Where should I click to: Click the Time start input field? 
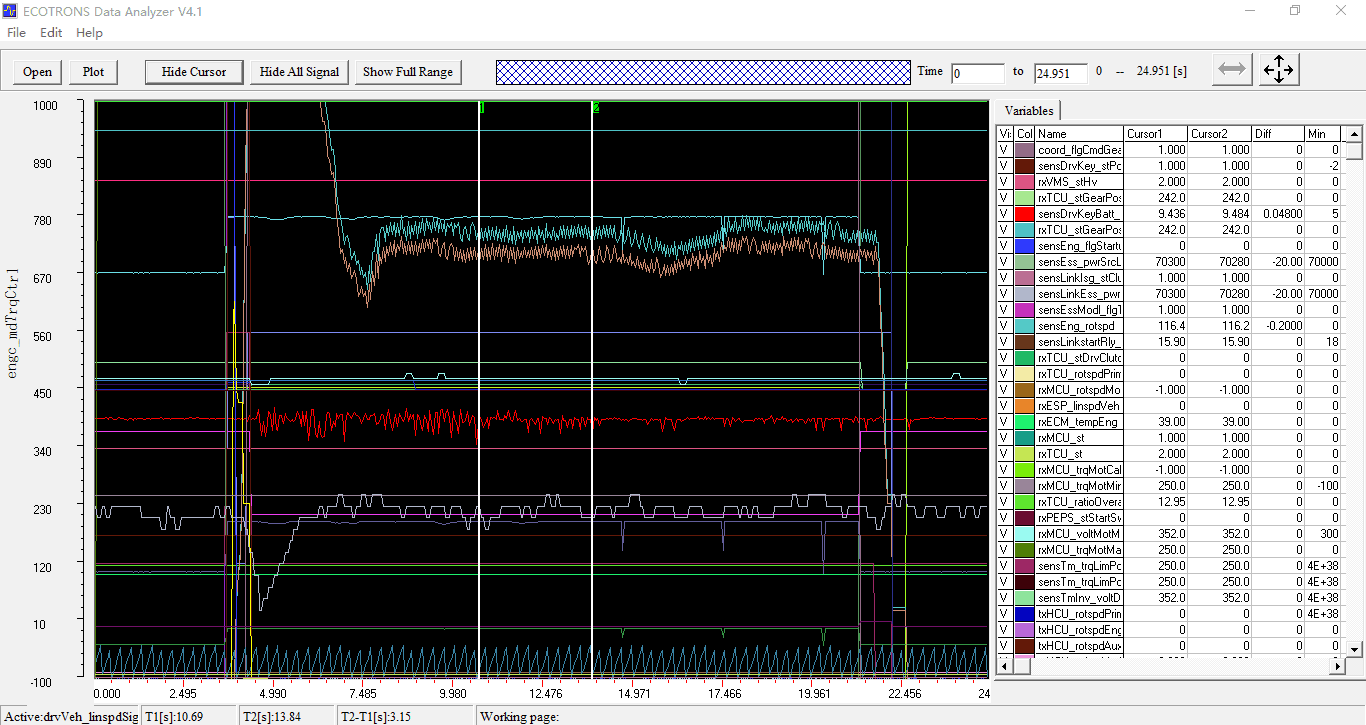pos(978,73)
